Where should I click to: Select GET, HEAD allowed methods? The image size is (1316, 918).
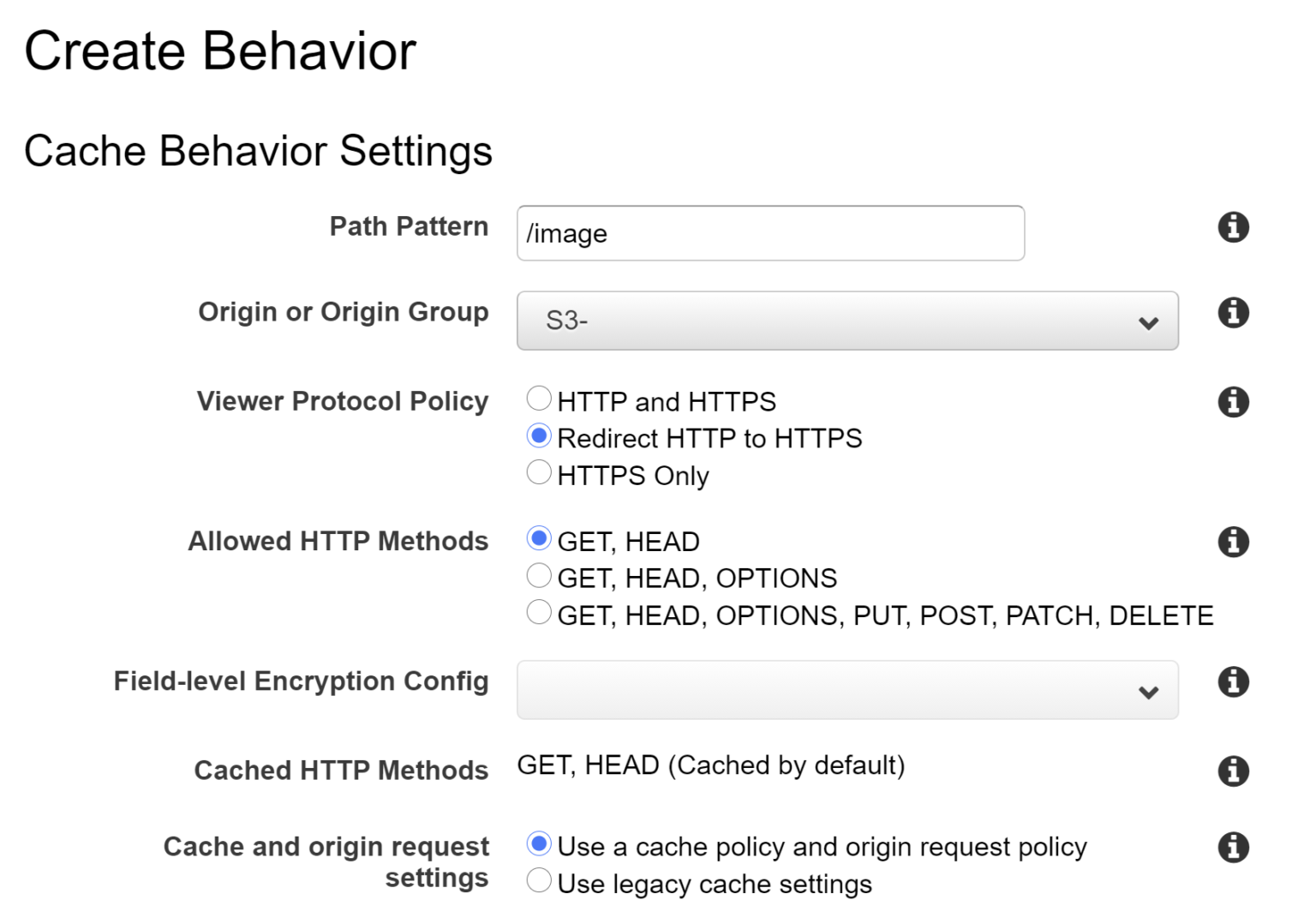pos(539,539)
